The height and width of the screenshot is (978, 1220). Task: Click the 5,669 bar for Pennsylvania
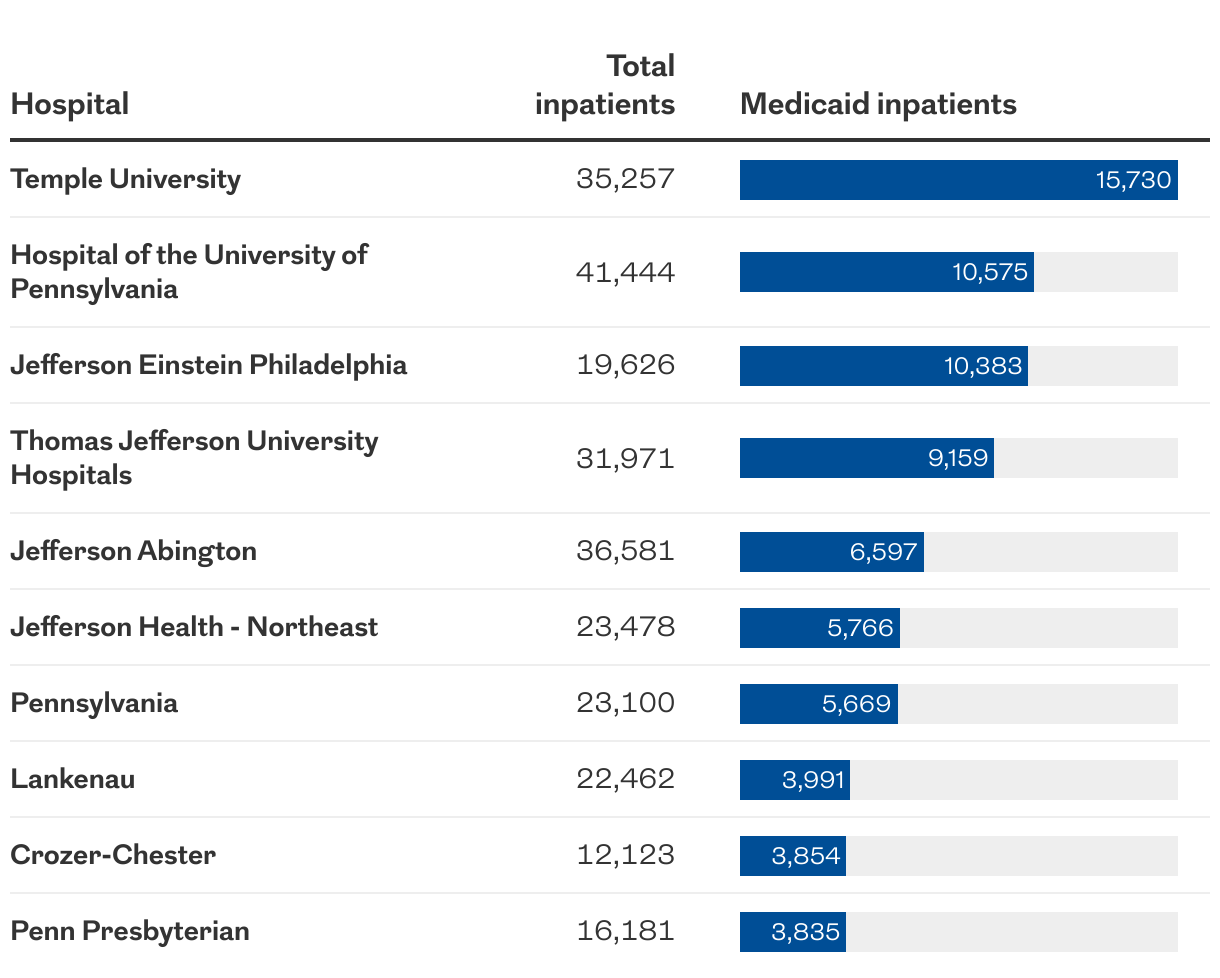[819, 704]
